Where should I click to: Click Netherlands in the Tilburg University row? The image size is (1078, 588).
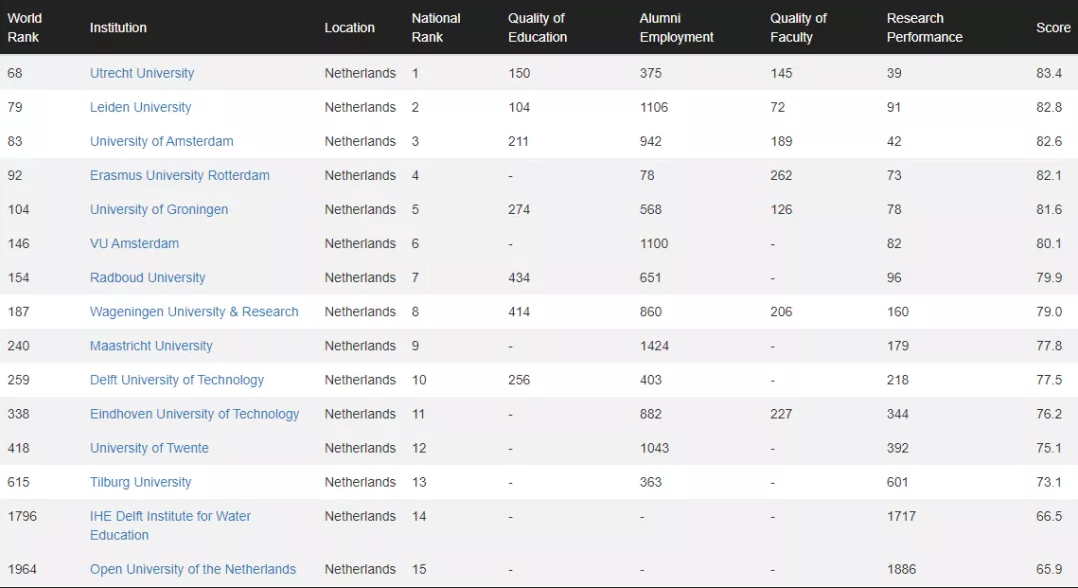pyautogui.click(x=360, y=482)
